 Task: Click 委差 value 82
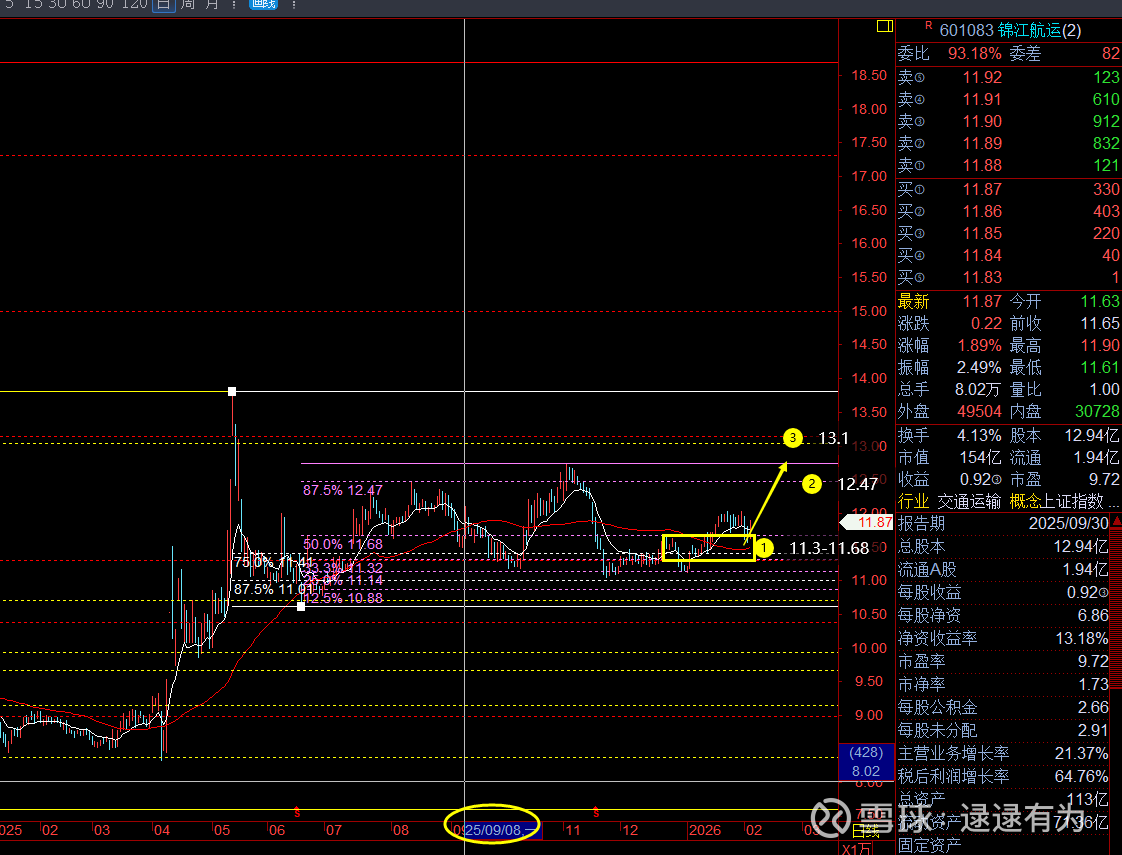click(1111, 54)
